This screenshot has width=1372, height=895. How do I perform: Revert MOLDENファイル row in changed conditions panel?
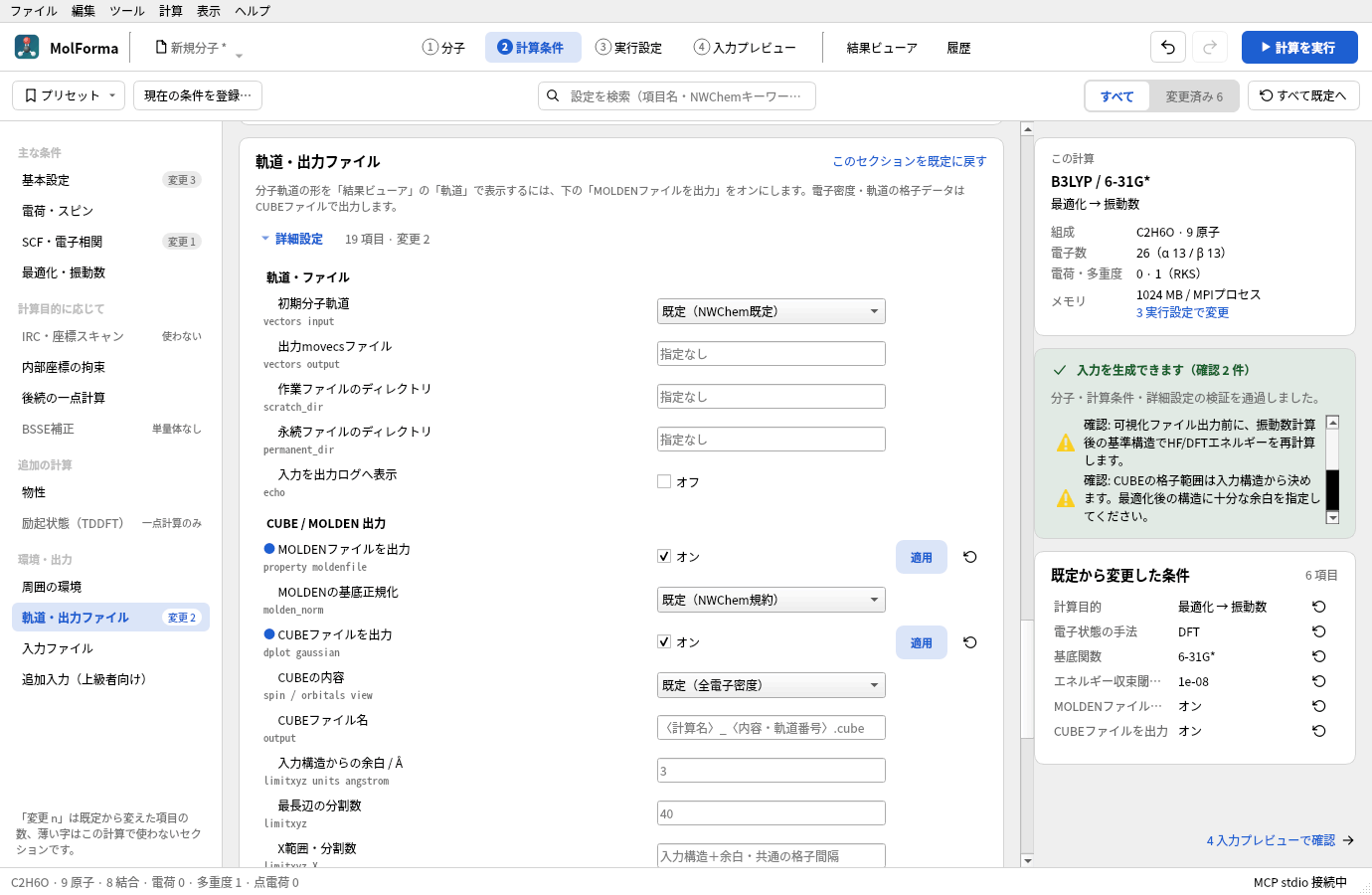point(1319,706)
